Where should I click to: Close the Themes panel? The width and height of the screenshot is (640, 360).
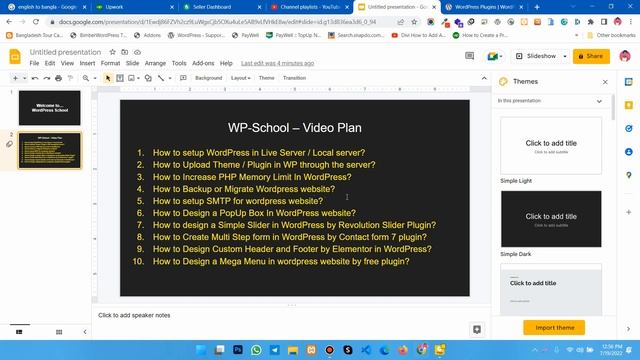[x=605, y=82]
